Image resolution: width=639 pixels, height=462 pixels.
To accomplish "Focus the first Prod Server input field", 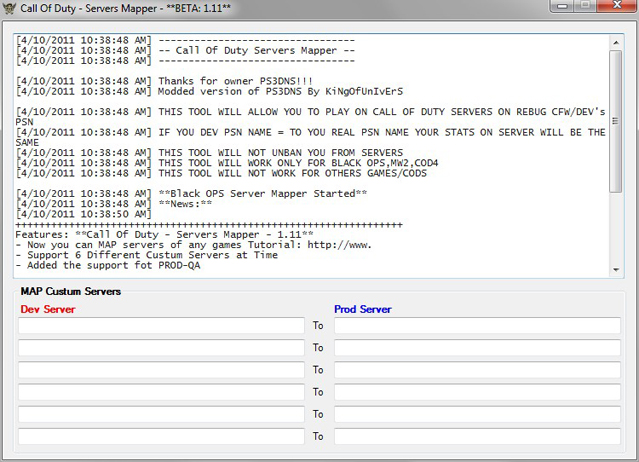I will click(x=477, y=326).
